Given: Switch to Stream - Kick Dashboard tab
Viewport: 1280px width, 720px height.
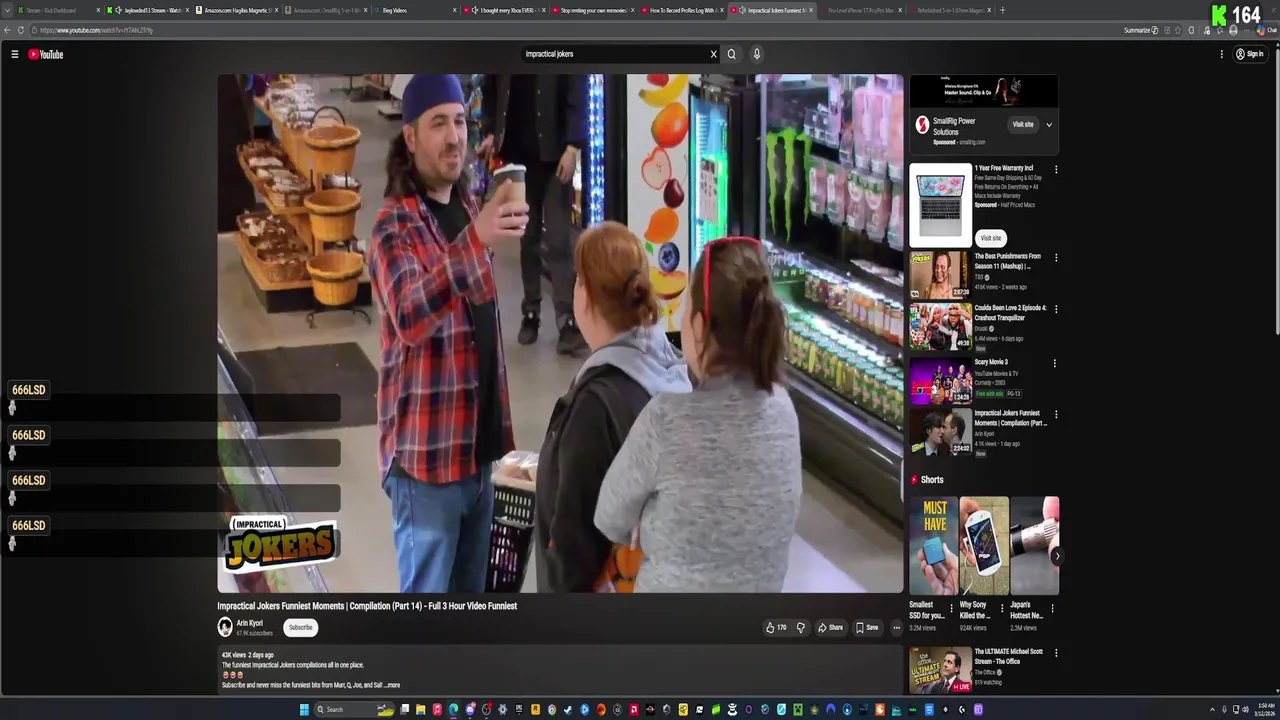Looking at the screenshot, I should 58,10.
